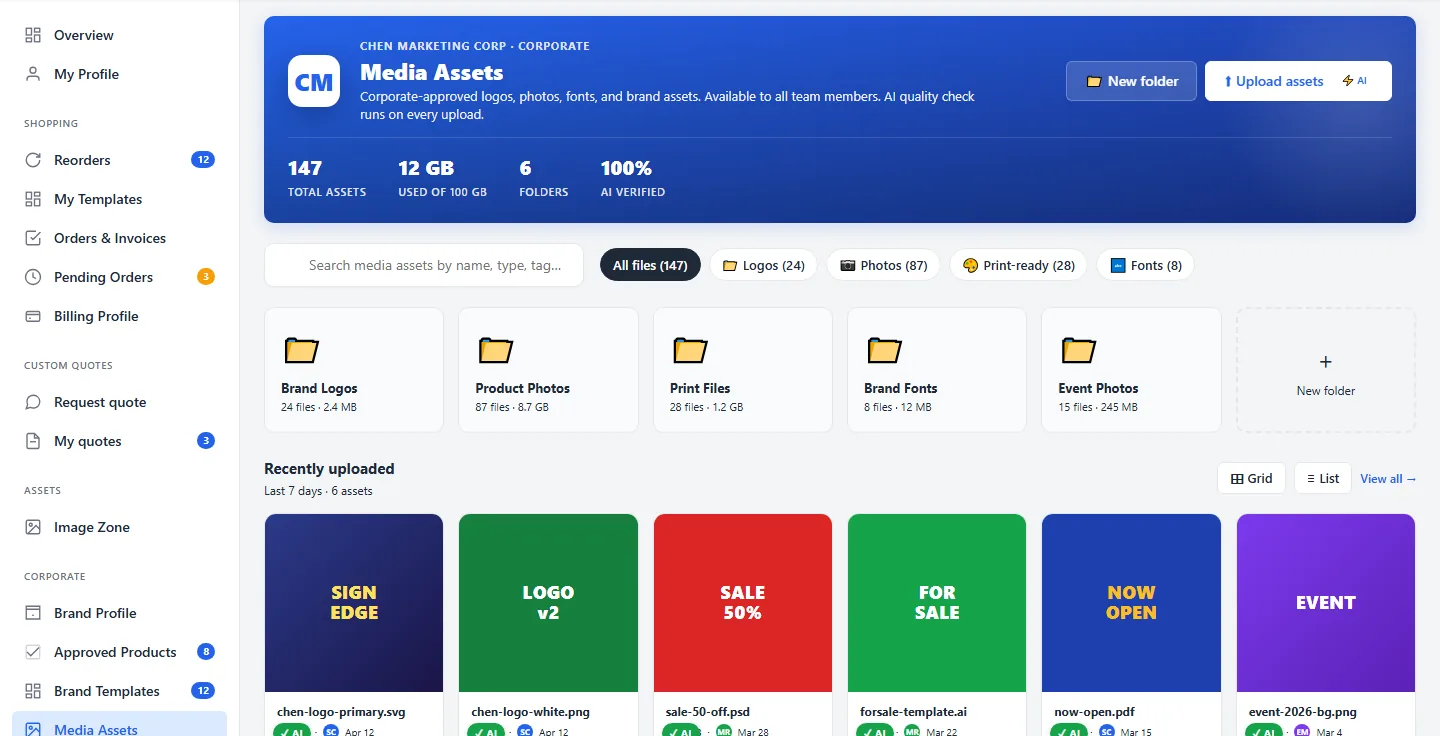
Task: Click file name now-open.pdf
Action: pos(1094,712)
